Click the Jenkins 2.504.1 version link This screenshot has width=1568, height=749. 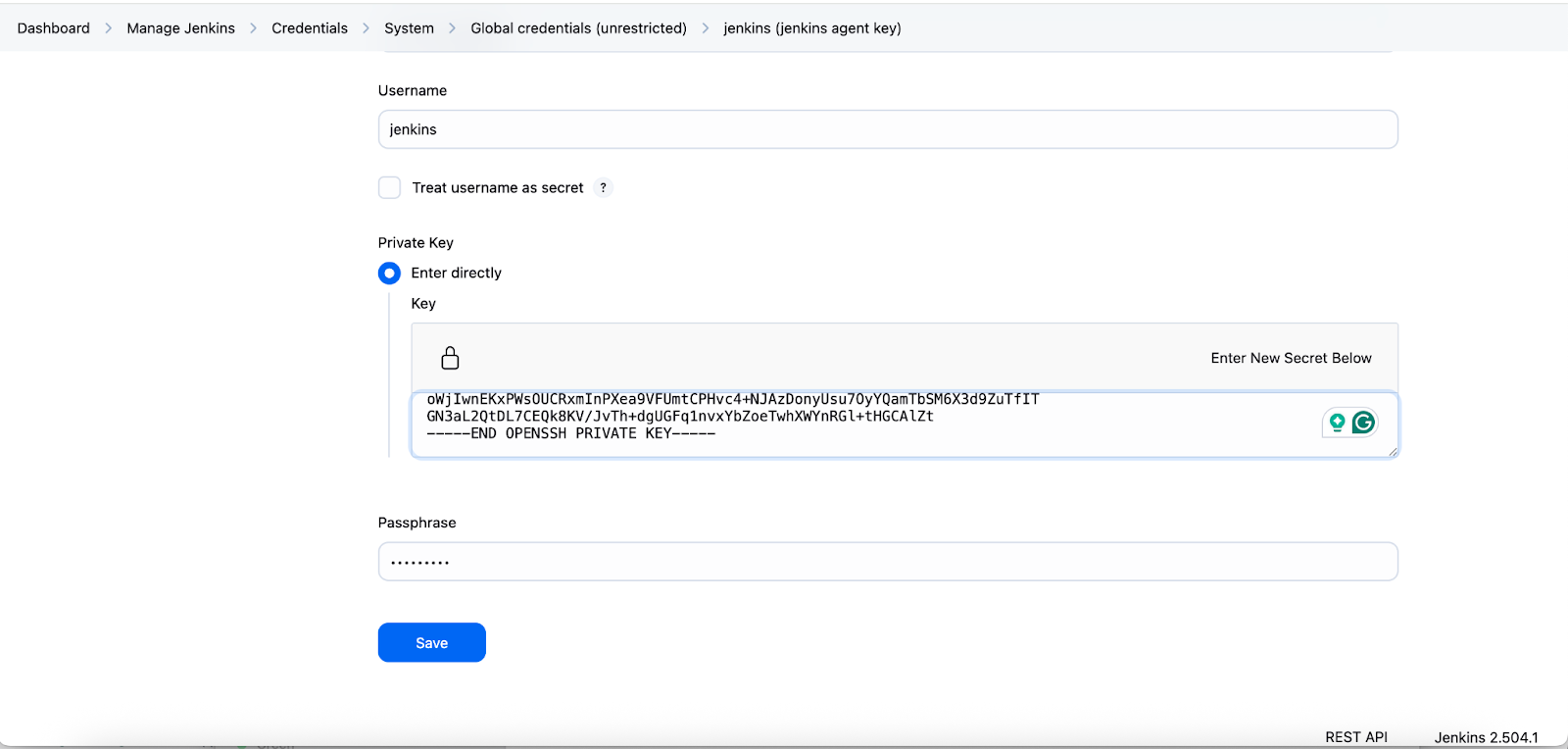coord(1487,737)
